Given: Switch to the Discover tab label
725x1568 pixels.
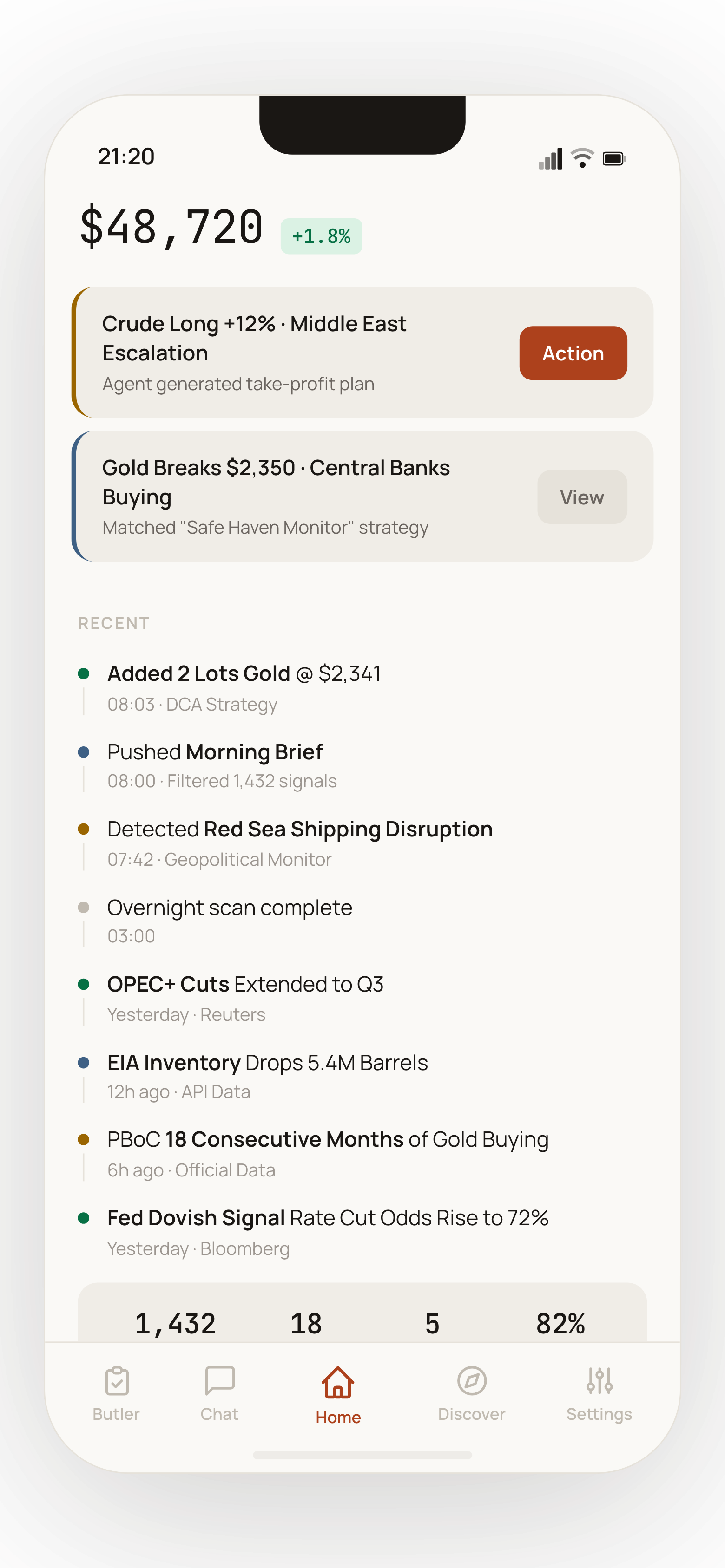Looking at the screenshot, I should coord(472,1413).
